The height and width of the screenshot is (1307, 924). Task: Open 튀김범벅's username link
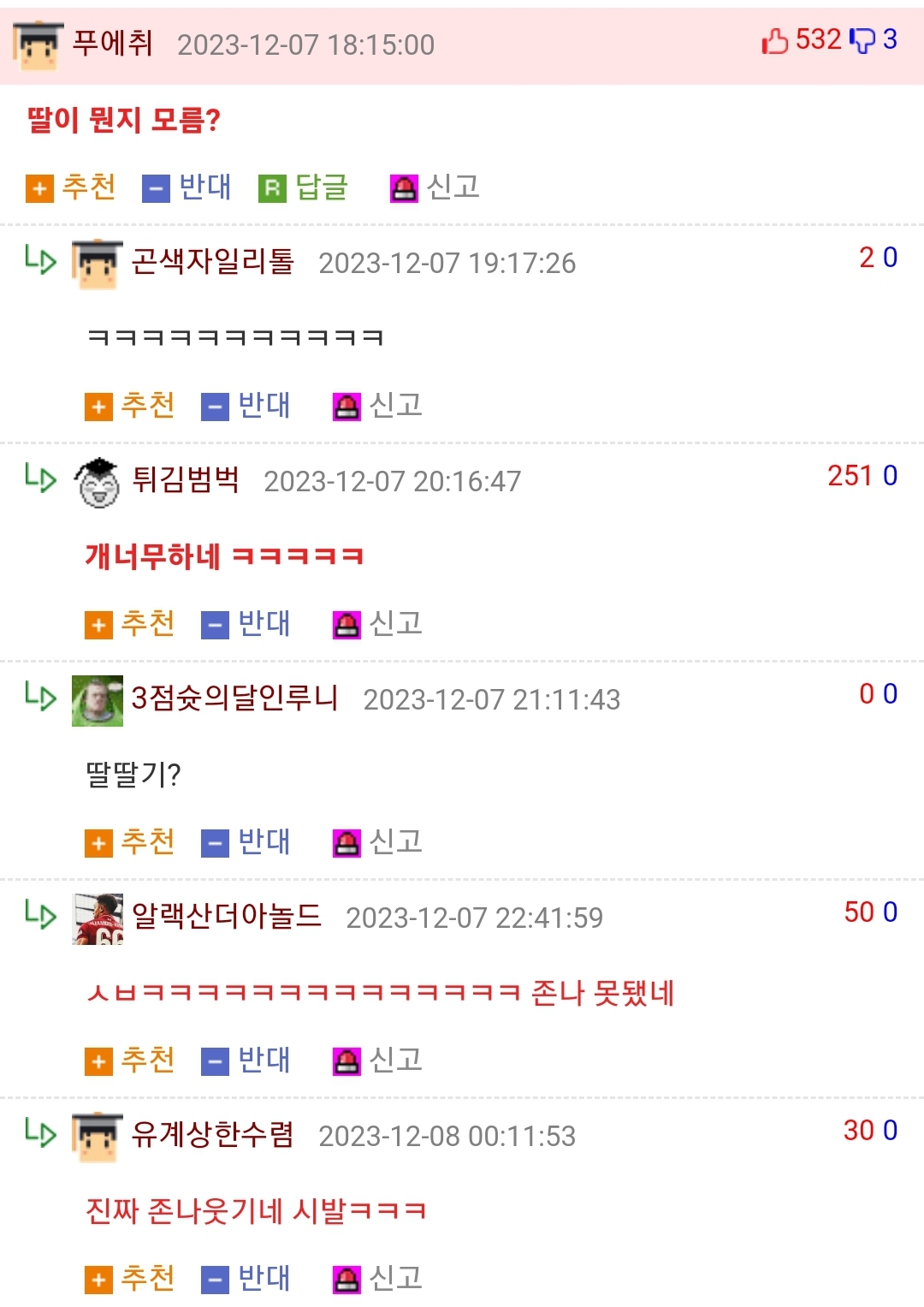[x=186, y=478]
